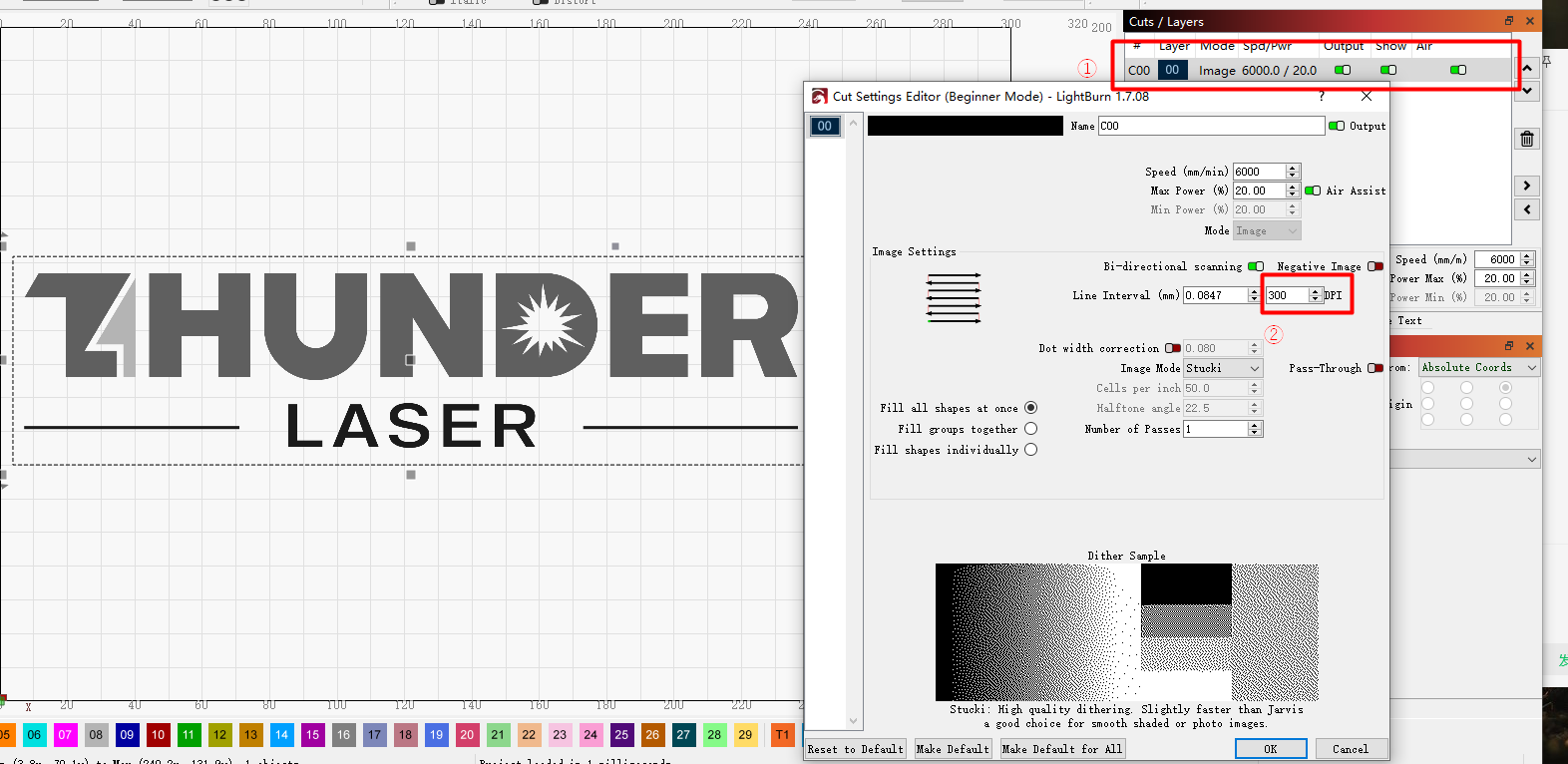Open the disabled Mode Image dropdown
Image resolution: width=1568 pixels, height=764 pixels.
point(1267,230)
